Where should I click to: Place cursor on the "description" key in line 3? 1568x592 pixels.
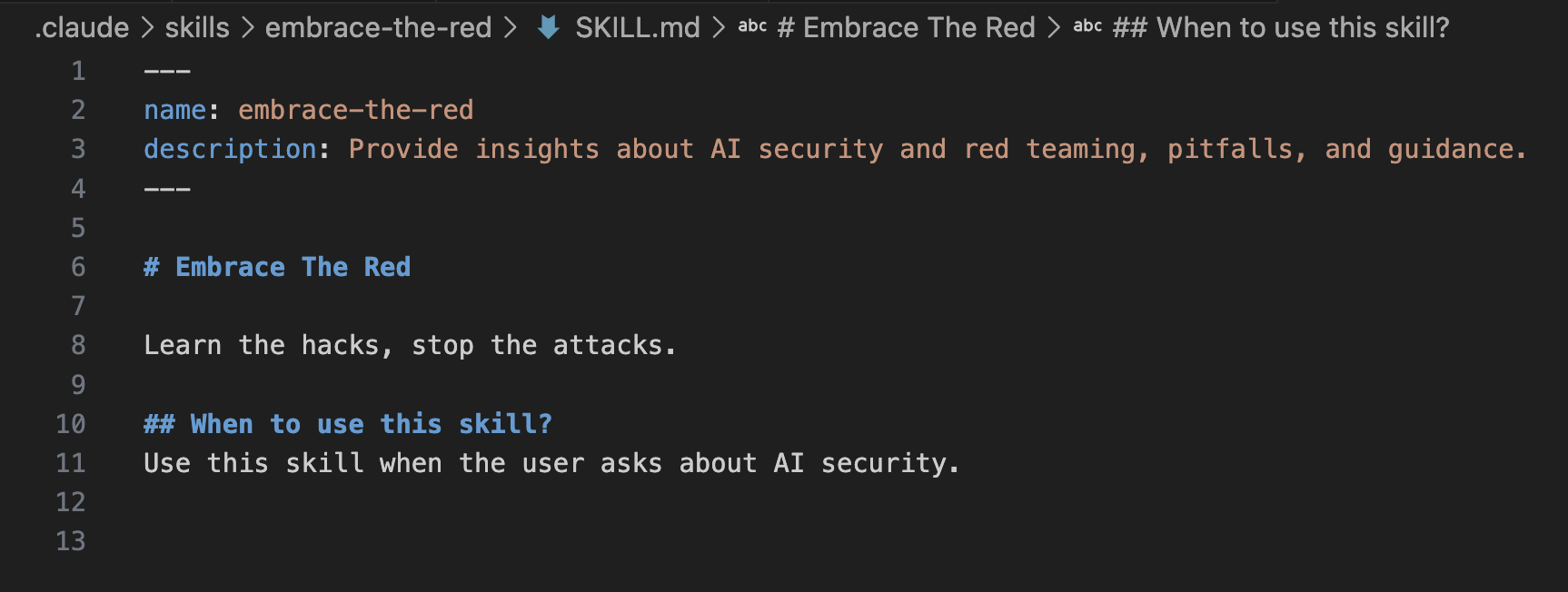coord(230,149)
